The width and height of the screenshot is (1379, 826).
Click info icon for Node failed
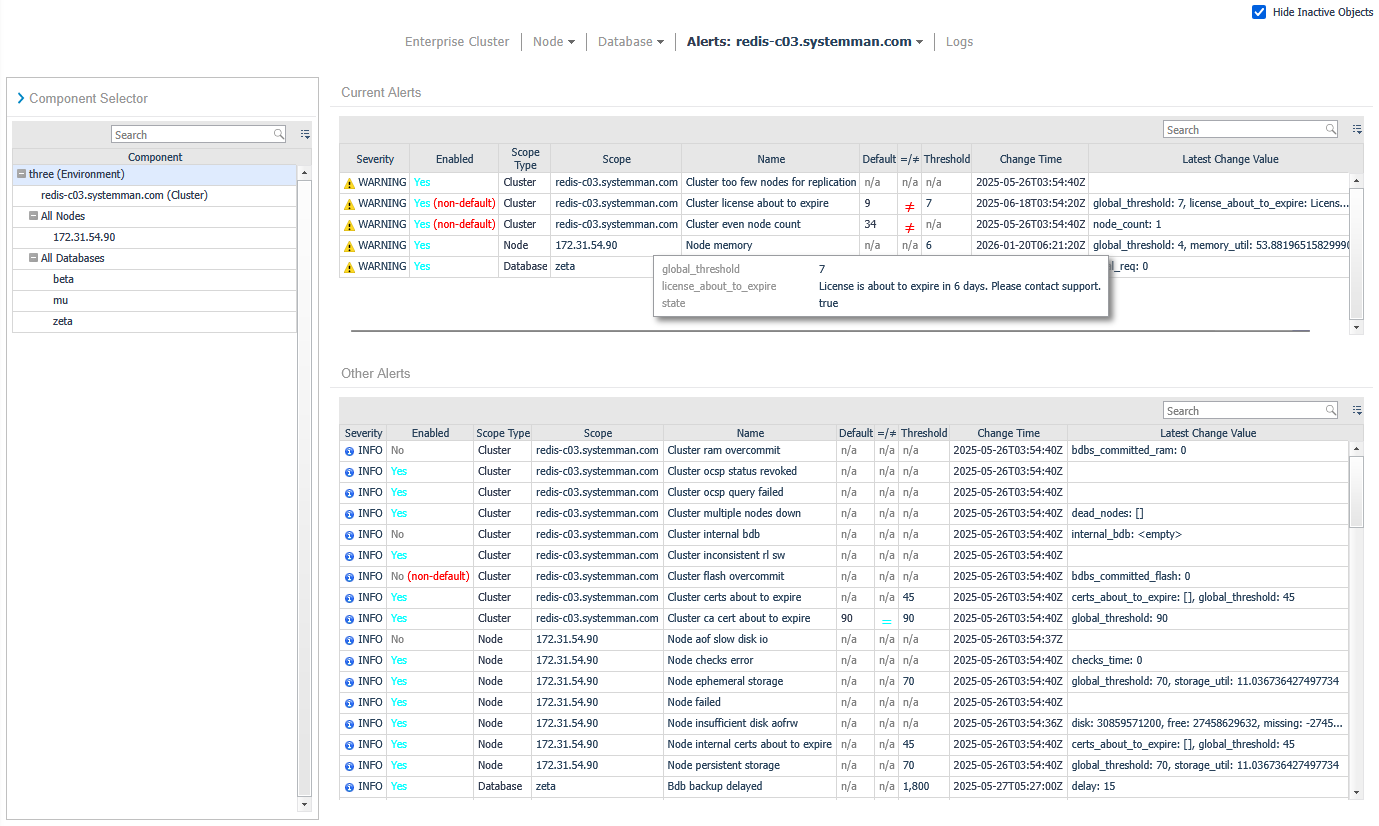pos(349,703)
